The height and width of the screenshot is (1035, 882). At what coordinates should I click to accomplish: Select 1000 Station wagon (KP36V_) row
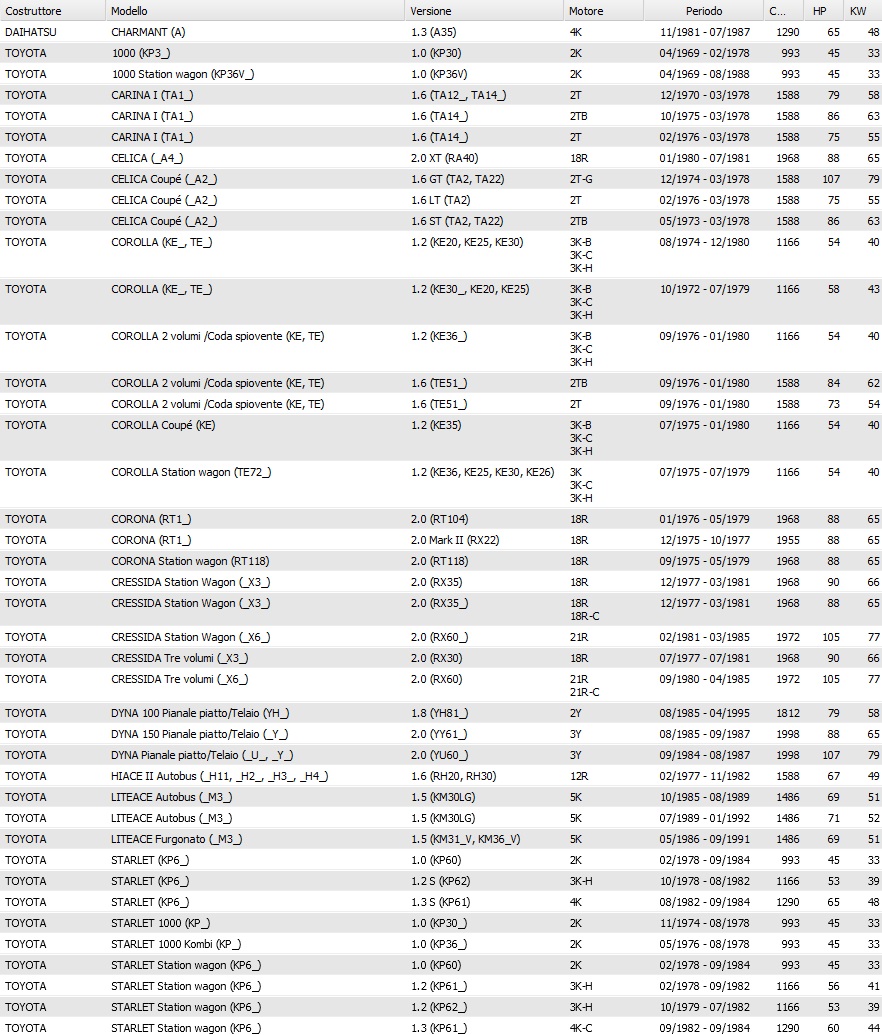tap(441, 74)
